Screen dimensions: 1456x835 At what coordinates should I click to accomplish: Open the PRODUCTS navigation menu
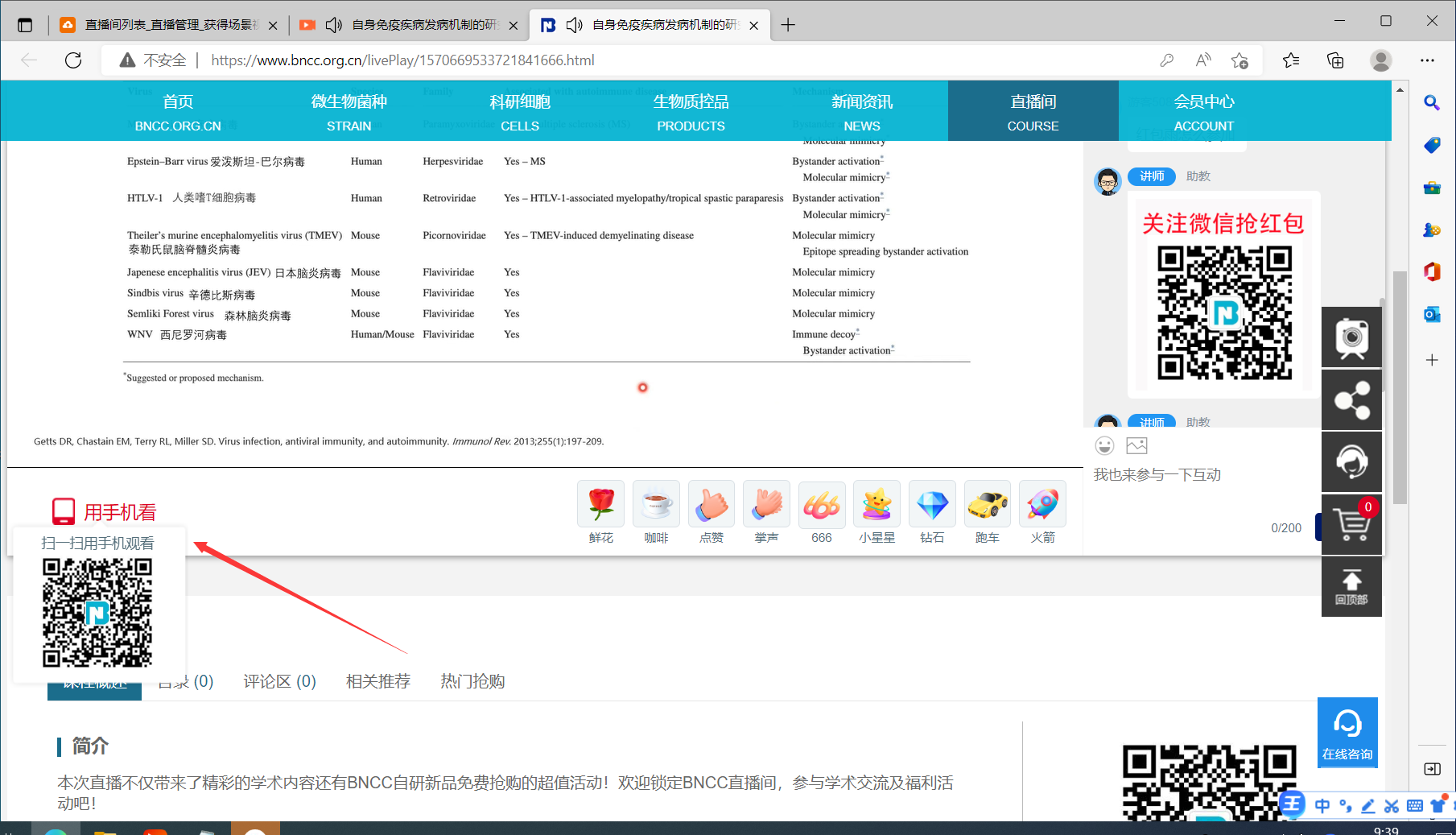[691, 111]
